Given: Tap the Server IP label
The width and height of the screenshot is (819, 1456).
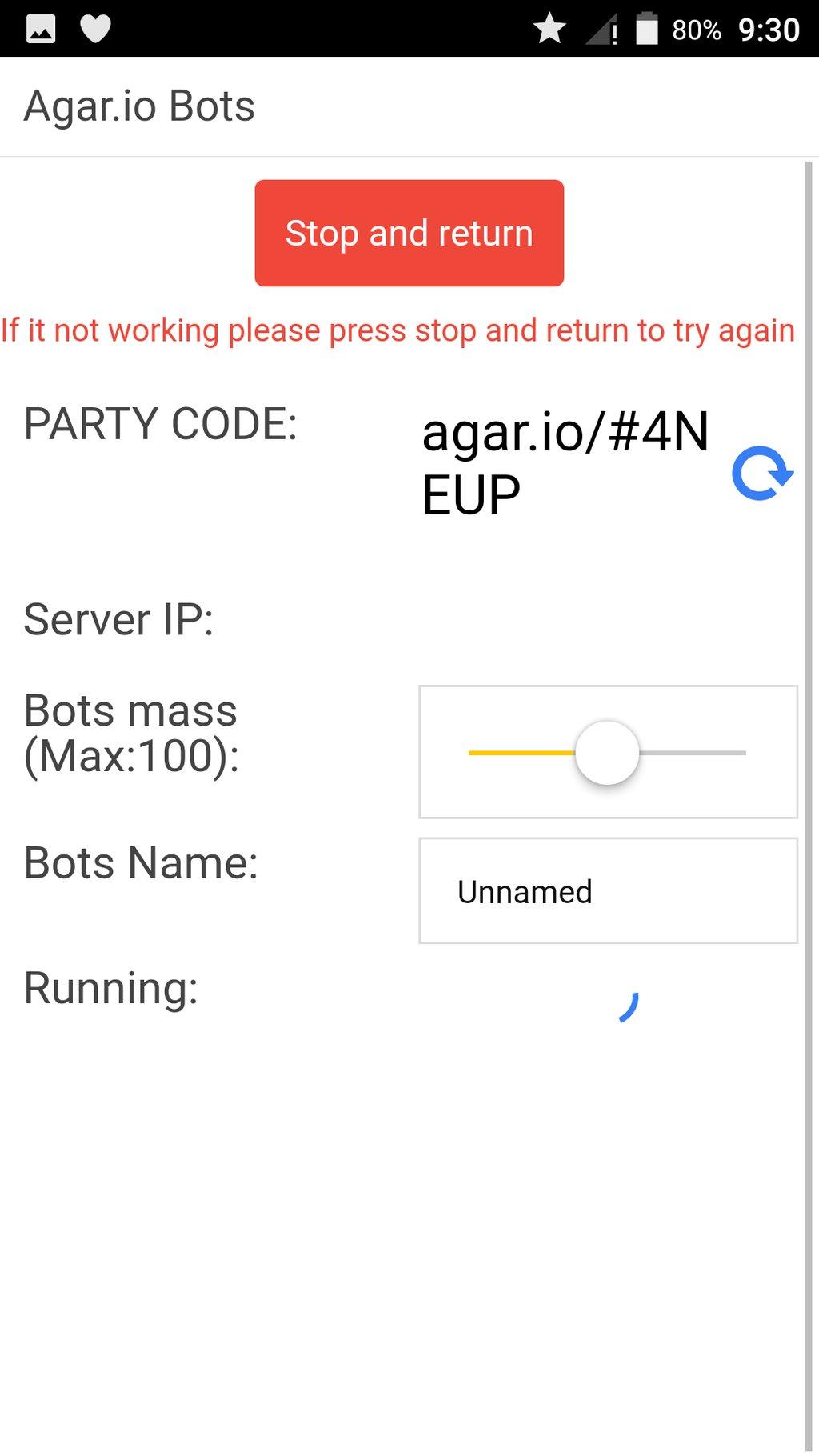Looking at the screenshot, I should click(119, 619).
